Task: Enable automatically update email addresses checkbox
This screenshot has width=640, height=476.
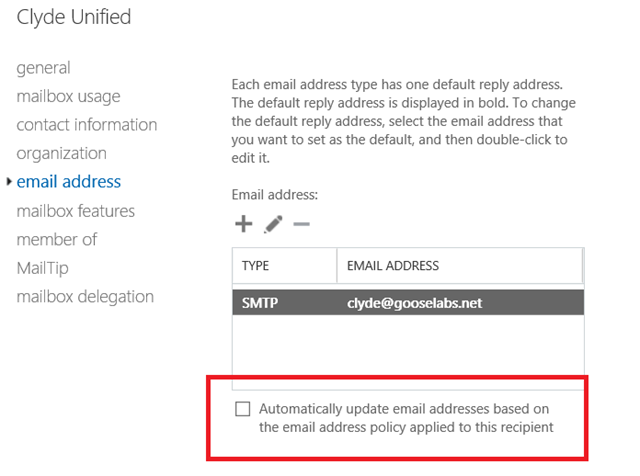Action: 242,409
